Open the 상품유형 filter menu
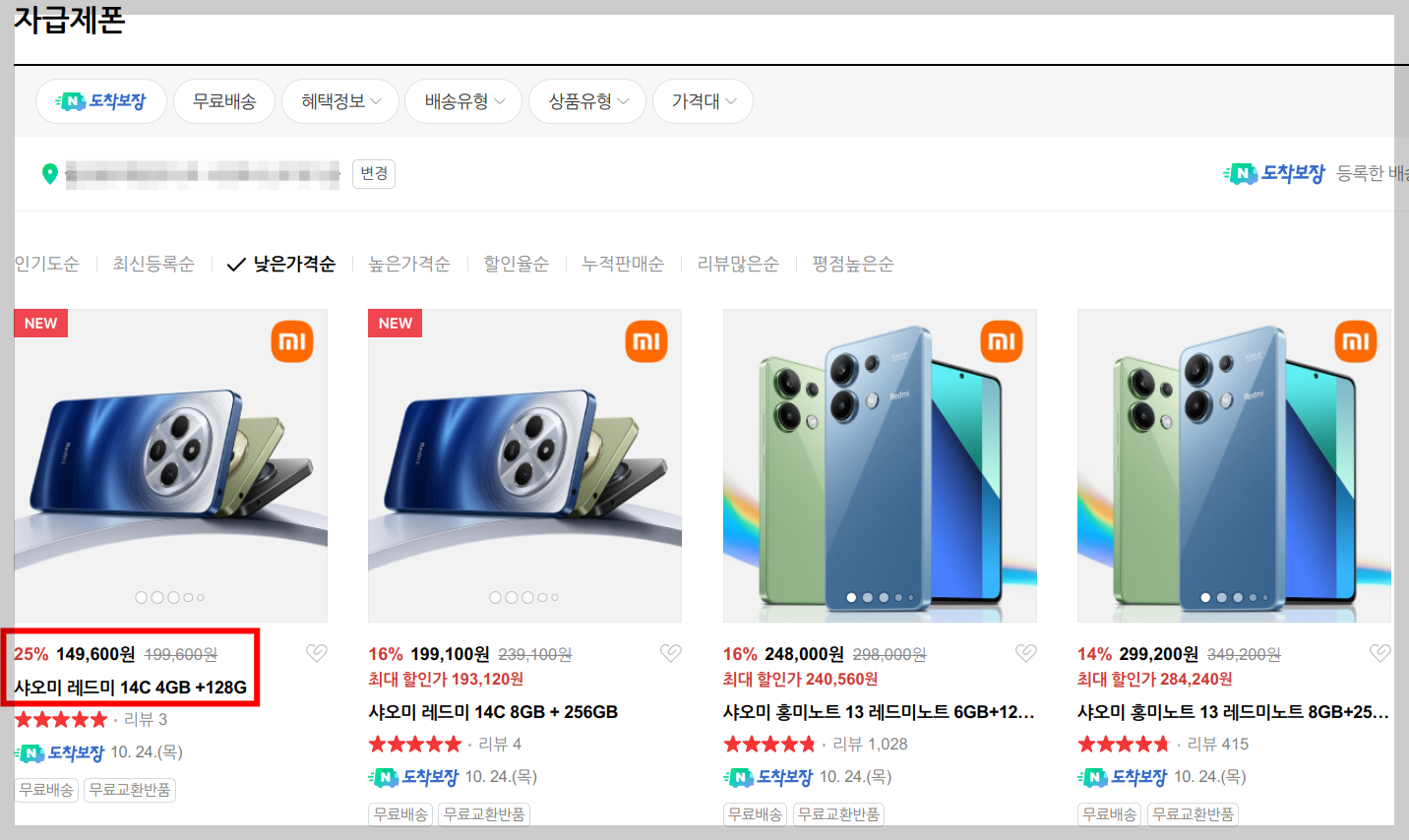This screenshot has width=1409, height=840. tap(588, 101)
